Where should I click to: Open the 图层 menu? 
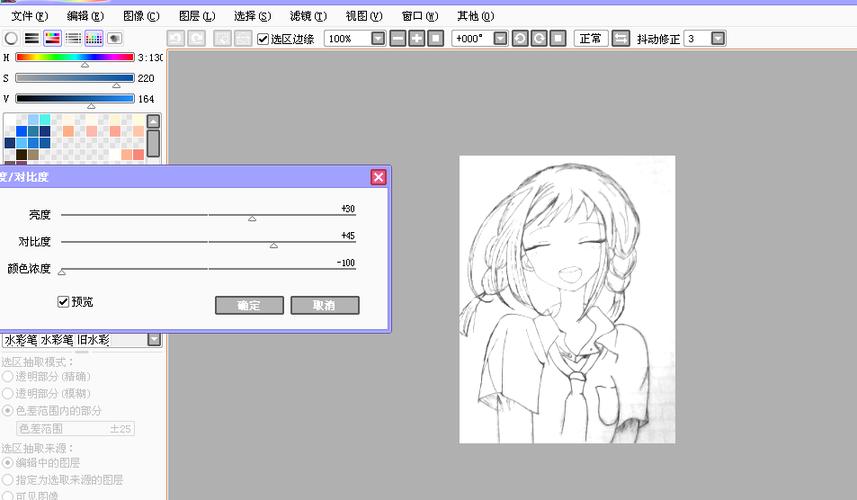tap(196, 16)
